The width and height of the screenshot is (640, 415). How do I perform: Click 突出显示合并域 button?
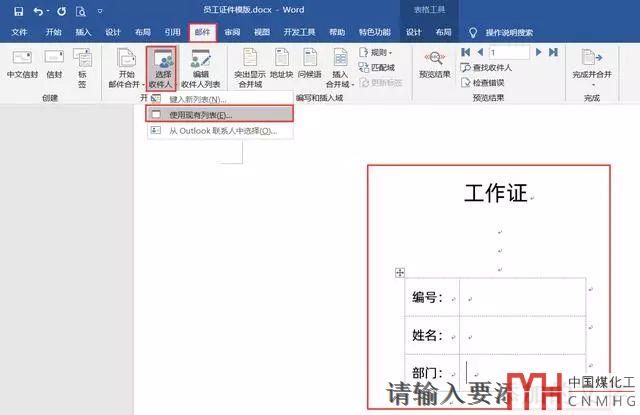250,68
